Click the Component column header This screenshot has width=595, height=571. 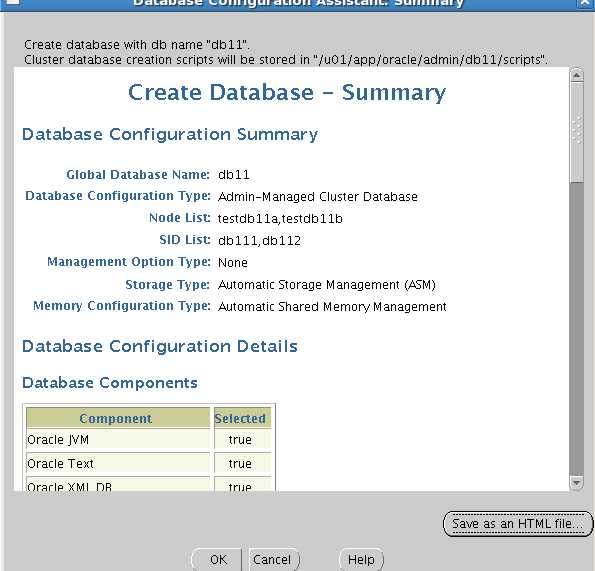click(118, 418)
